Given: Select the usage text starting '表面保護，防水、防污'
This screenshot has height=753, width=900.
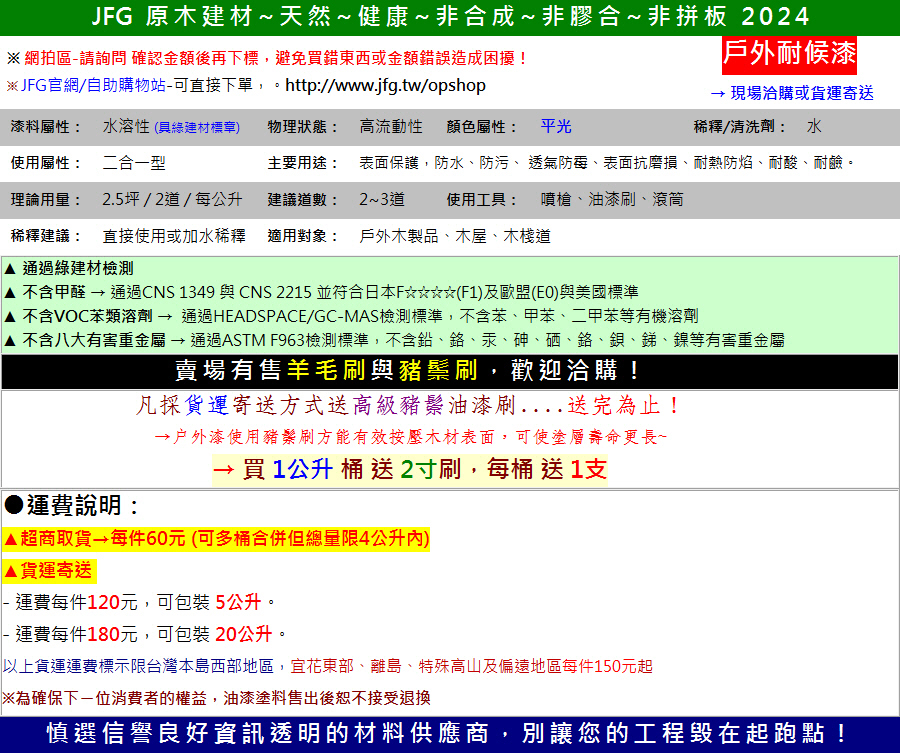Looking at the screenshot, I should point(607,163).
